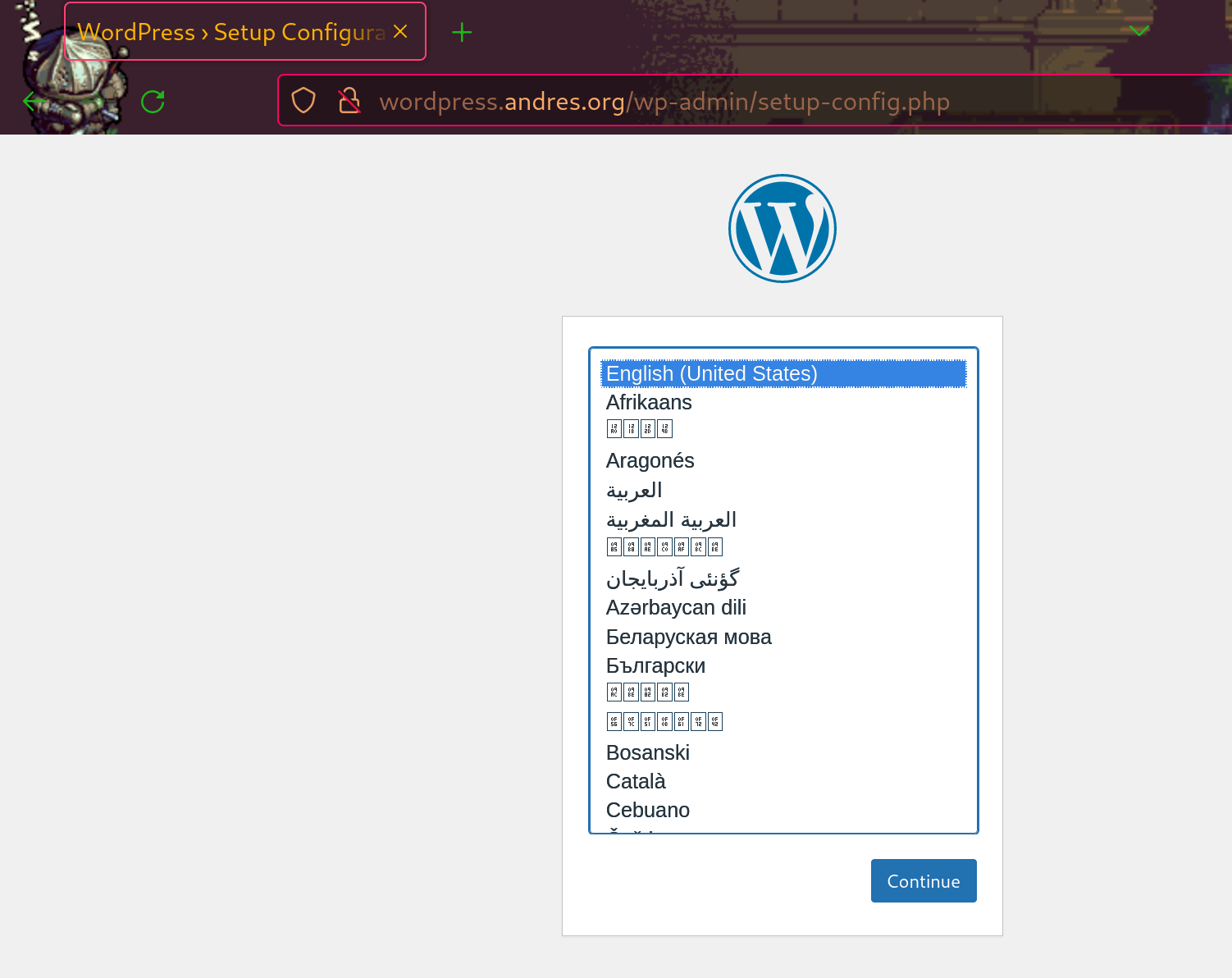
Task: Select the unrendered five-glyph option below Български
Action: tap(783, 692)
